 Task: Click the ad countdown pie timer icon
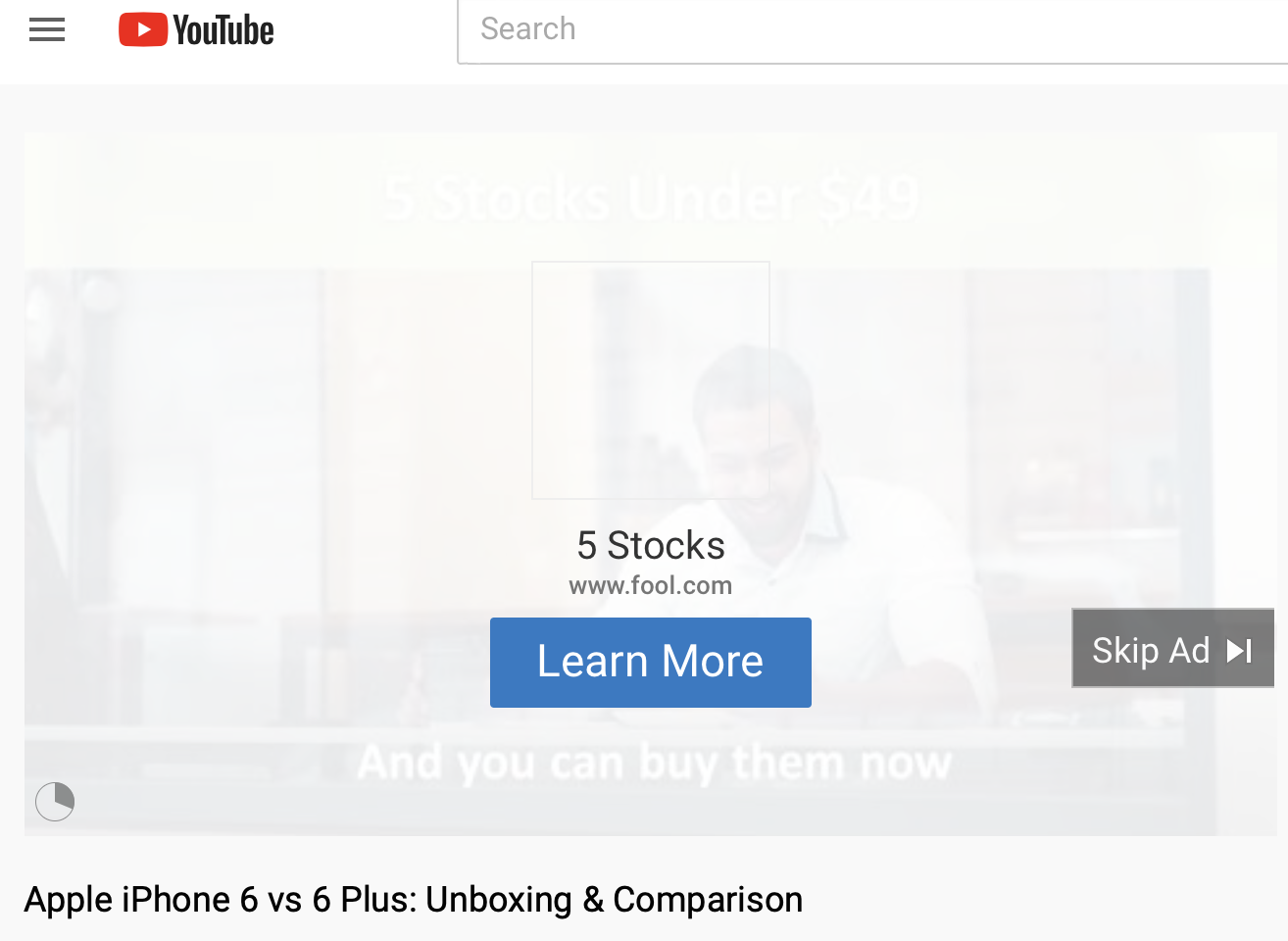point(55,802)
